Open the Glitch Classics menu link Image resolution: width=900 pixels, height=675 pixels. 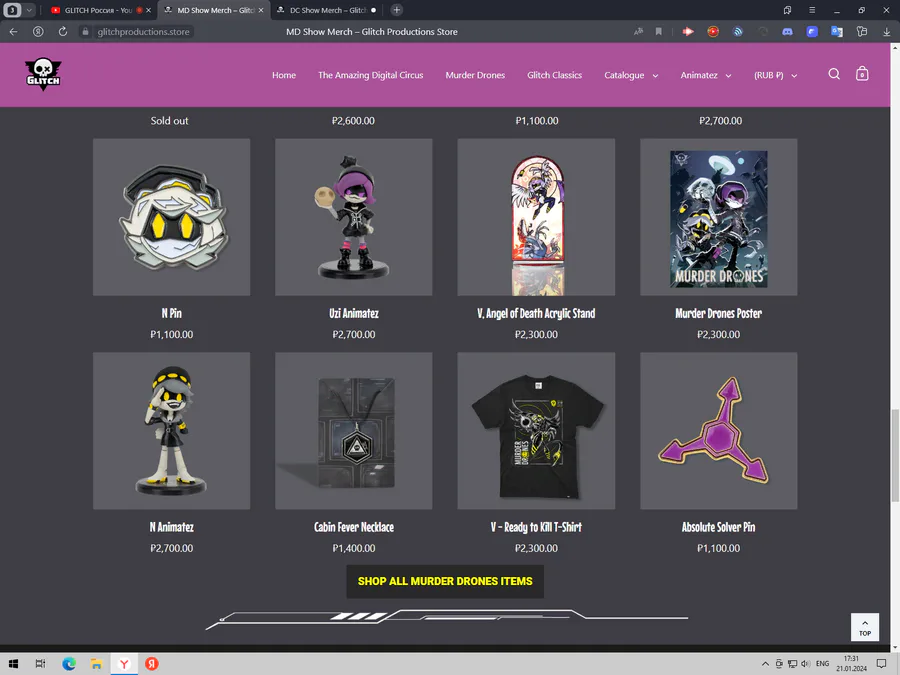554,75
